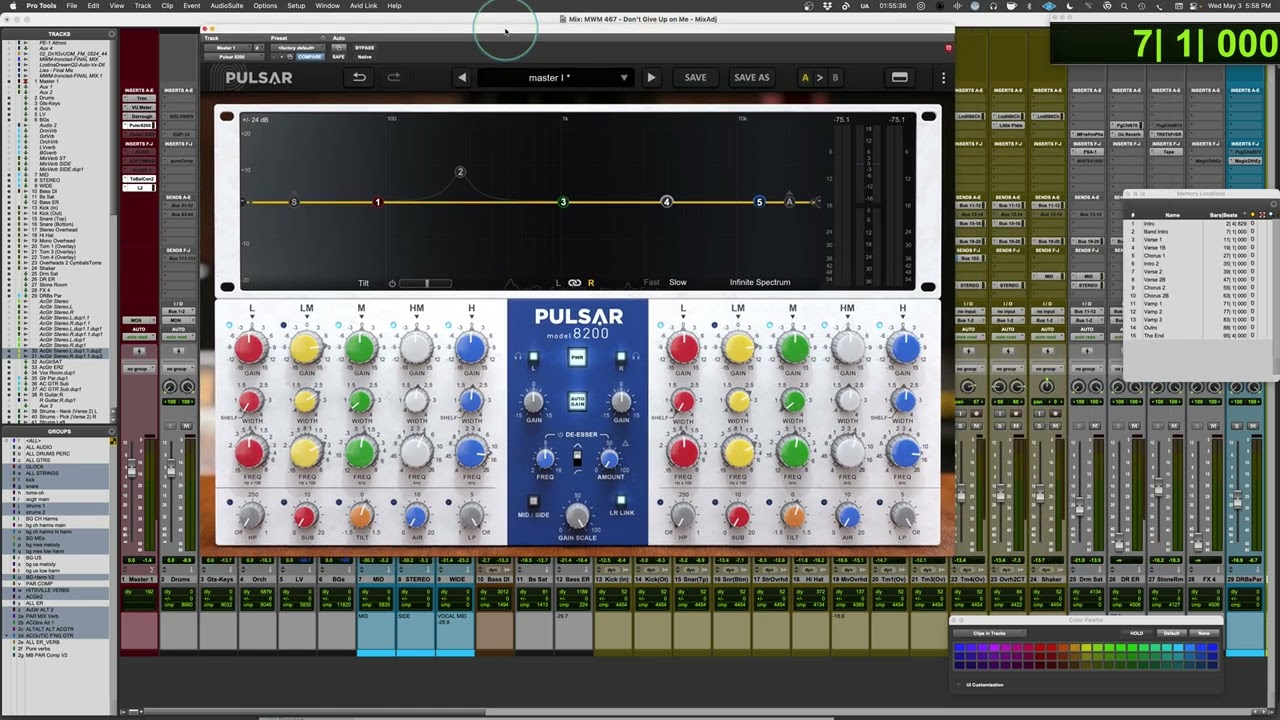Viewport: 1280px width, 720px height.
Task: Select EQ band node 2 on graph
Action: tap(460, 172)
